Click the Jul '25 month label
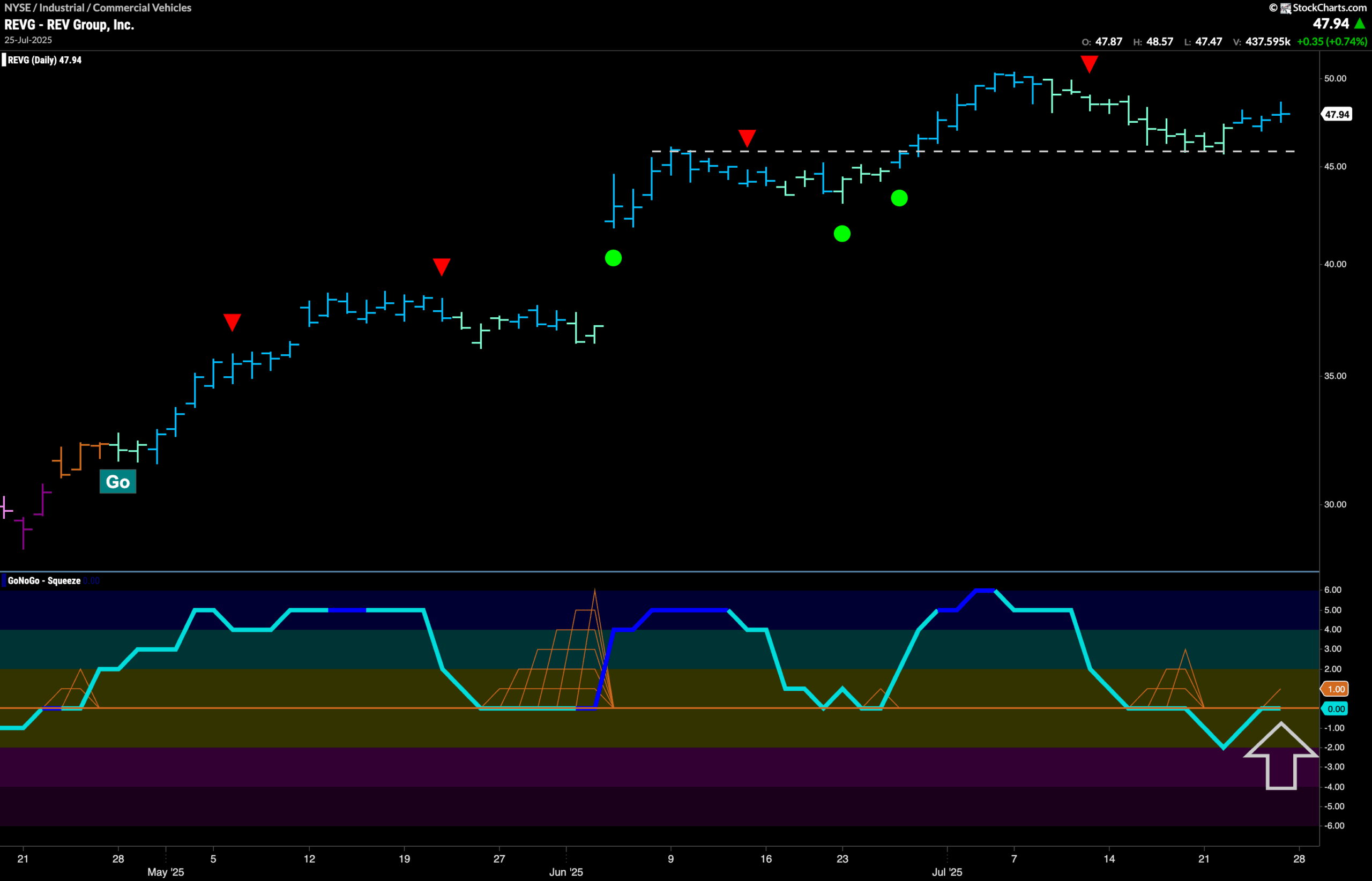1372x881 pixels. pyautogui.click(x=947, y=872)
